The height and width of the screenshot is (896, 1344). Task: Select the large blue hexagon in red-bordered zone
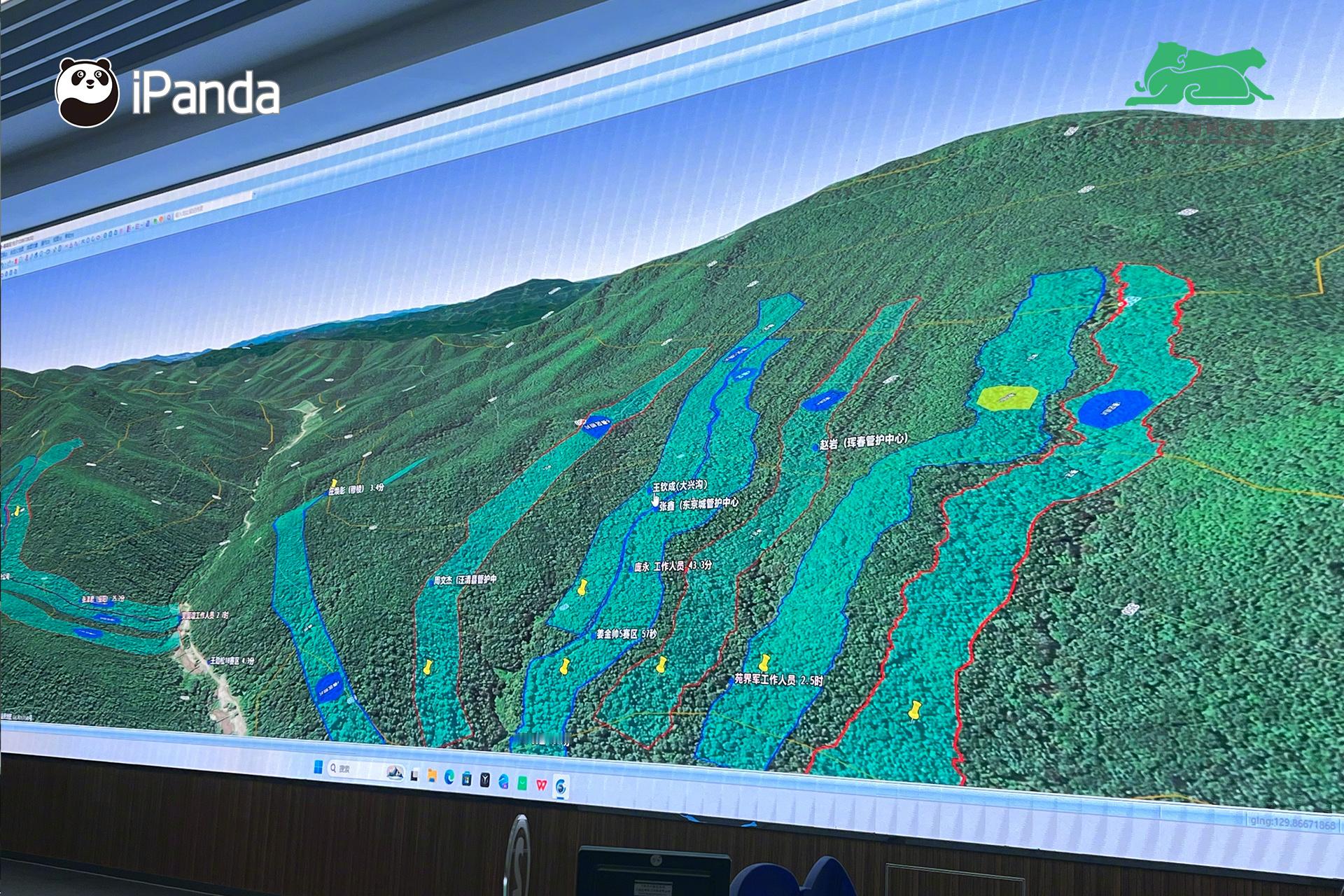tap(1114, 409)
